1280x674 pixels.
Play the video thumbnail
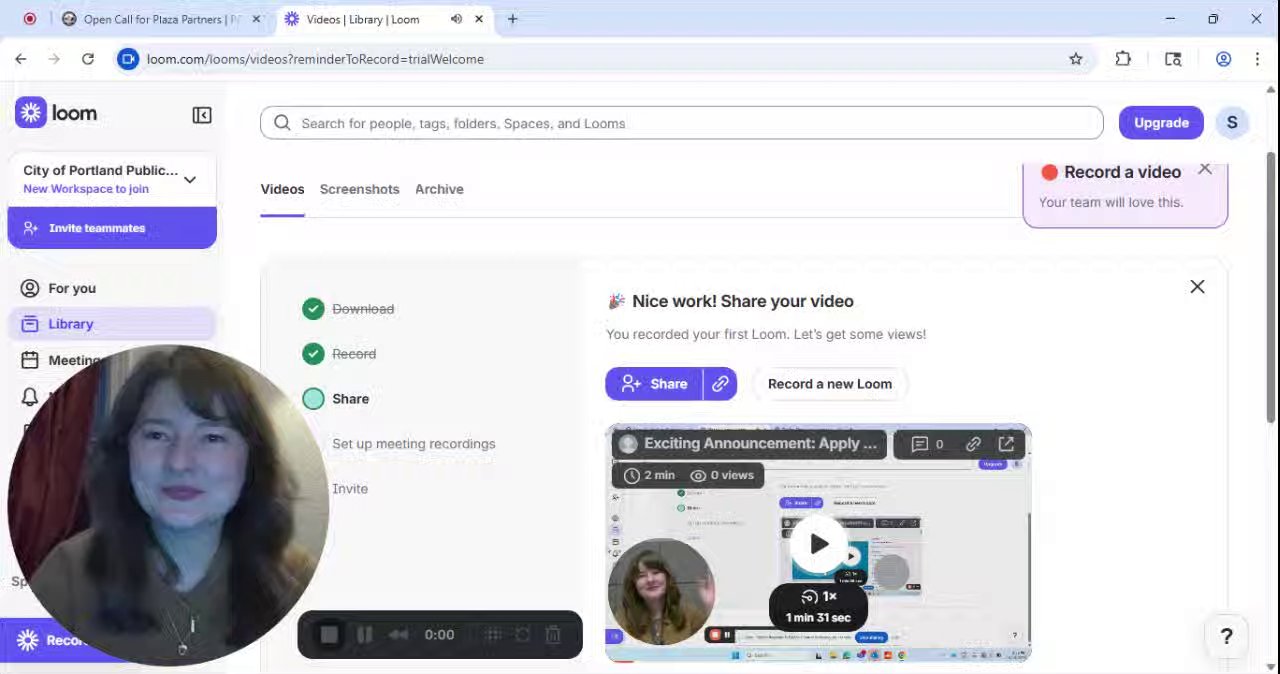point(818,544)
